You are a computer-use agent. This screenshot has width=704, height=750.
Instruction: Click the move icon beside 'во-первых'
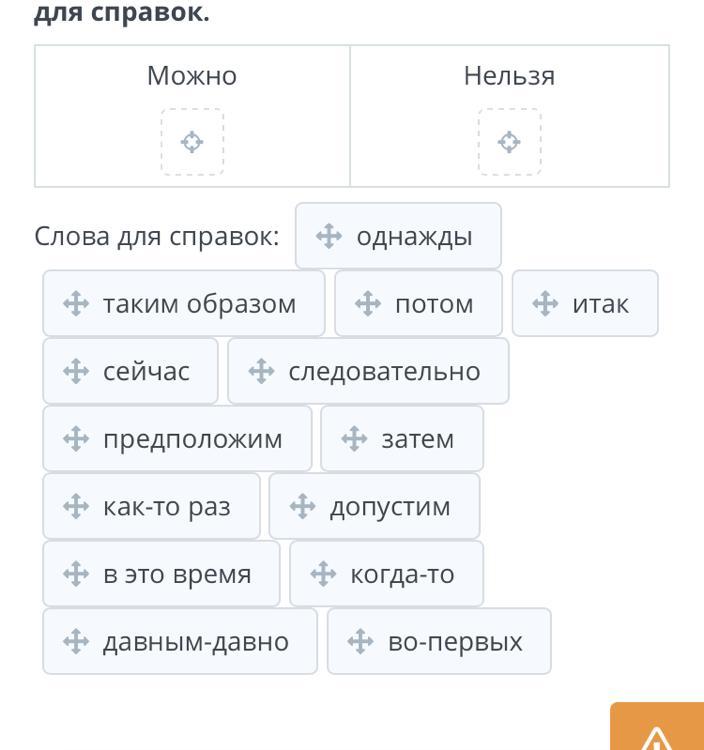[x=360, y=641]
